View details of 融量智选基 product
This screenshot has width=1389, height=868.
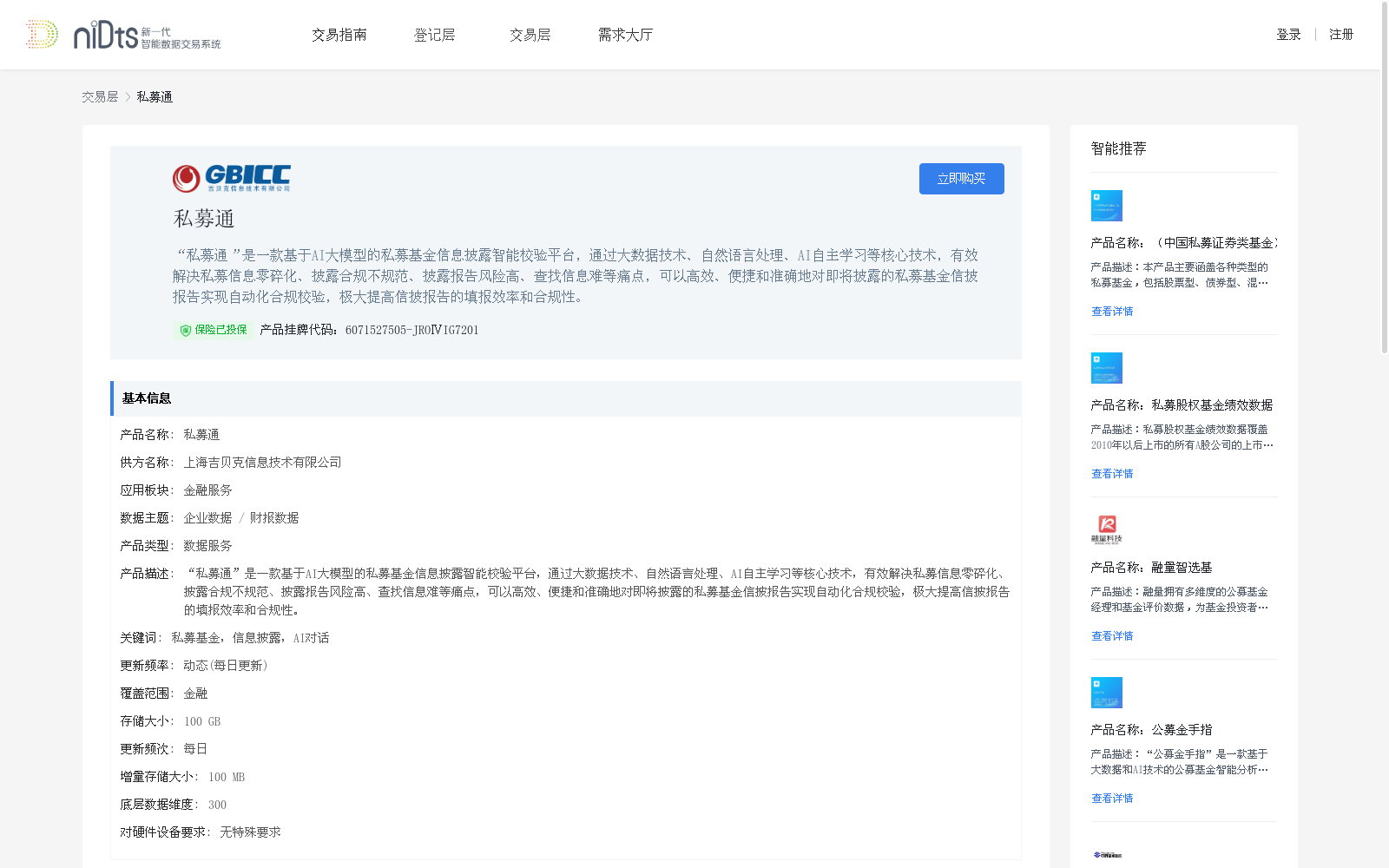[x=1112, y=636]
